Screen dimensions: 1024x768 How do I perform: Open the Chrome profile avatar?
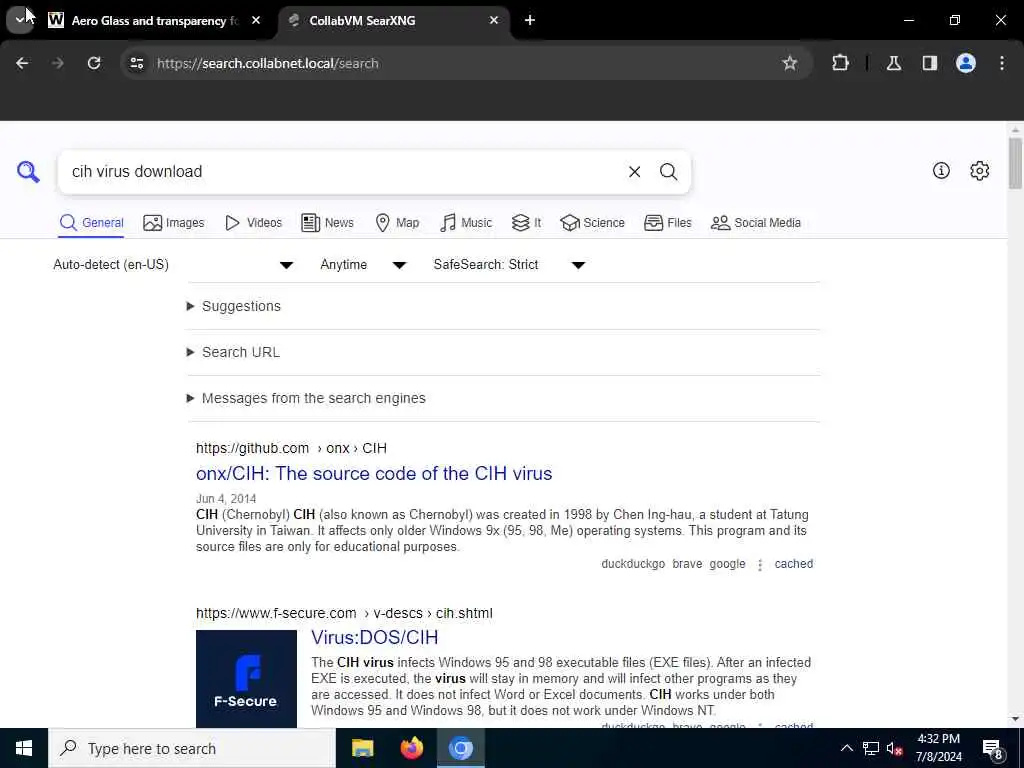pyautogui.click(x=966, y=63)
